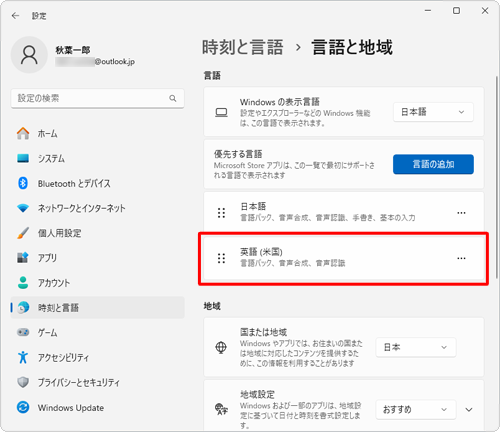500x432 pixels.
Task: Click the ホーム house icon
Action: (x=23, y=133)
